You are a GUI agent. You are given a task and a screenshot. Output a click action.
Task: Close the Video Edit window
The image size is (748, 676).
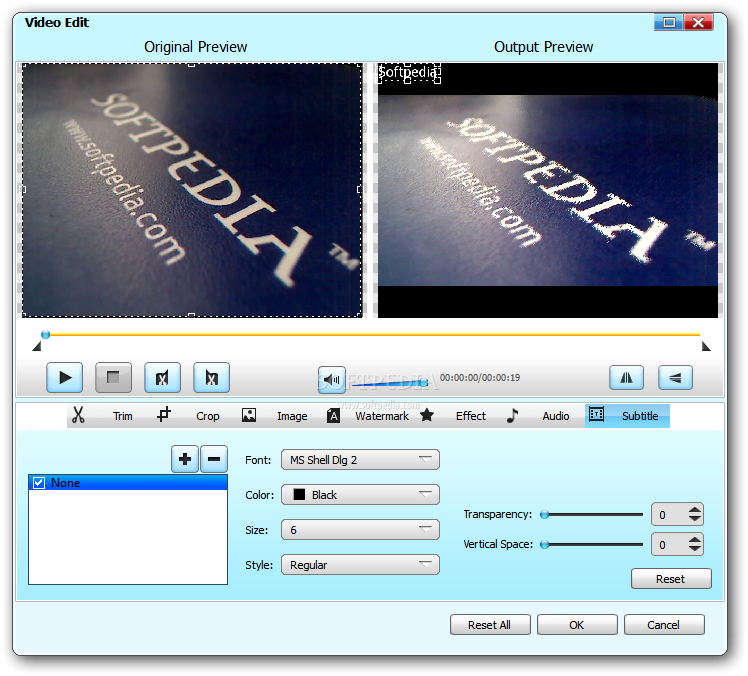(x=698, y=22)
